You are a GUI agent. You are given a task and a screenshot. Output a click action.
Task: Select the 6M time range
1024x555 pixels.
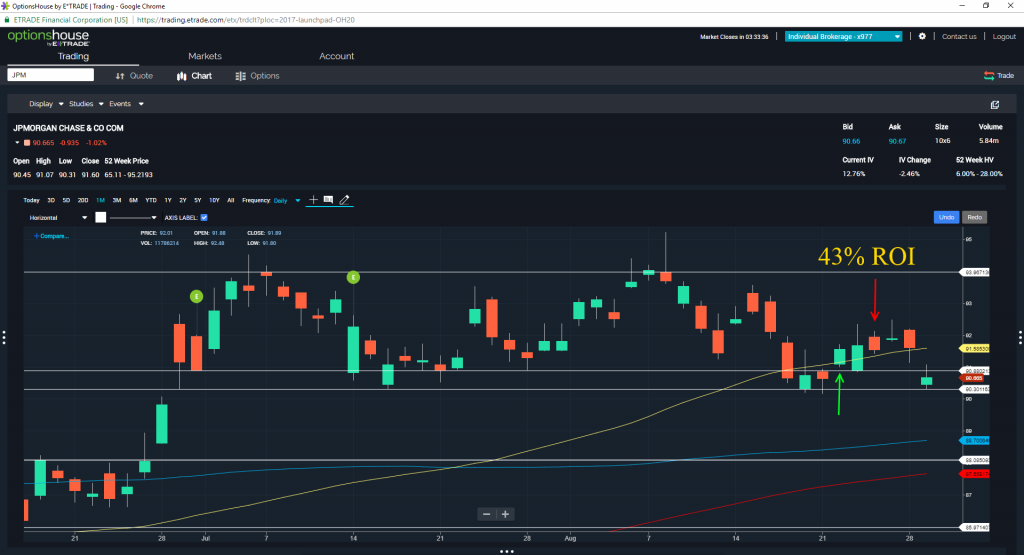pos(133,200)
